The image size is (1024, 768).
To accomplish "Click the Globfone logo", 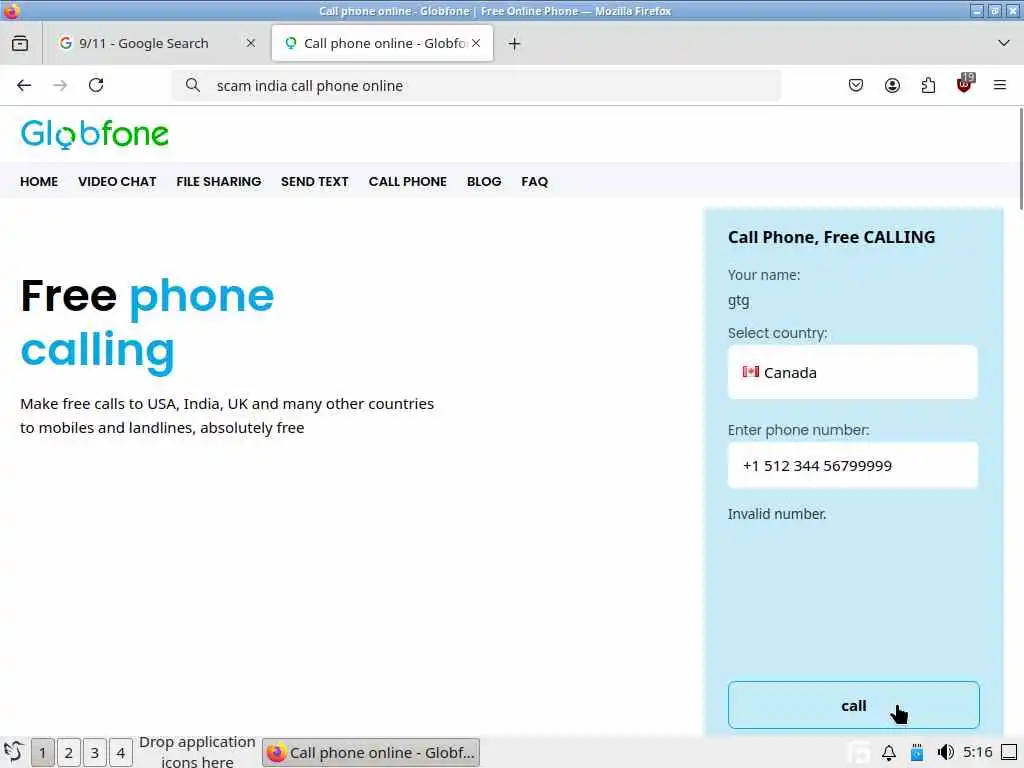I will click(95, 135).
